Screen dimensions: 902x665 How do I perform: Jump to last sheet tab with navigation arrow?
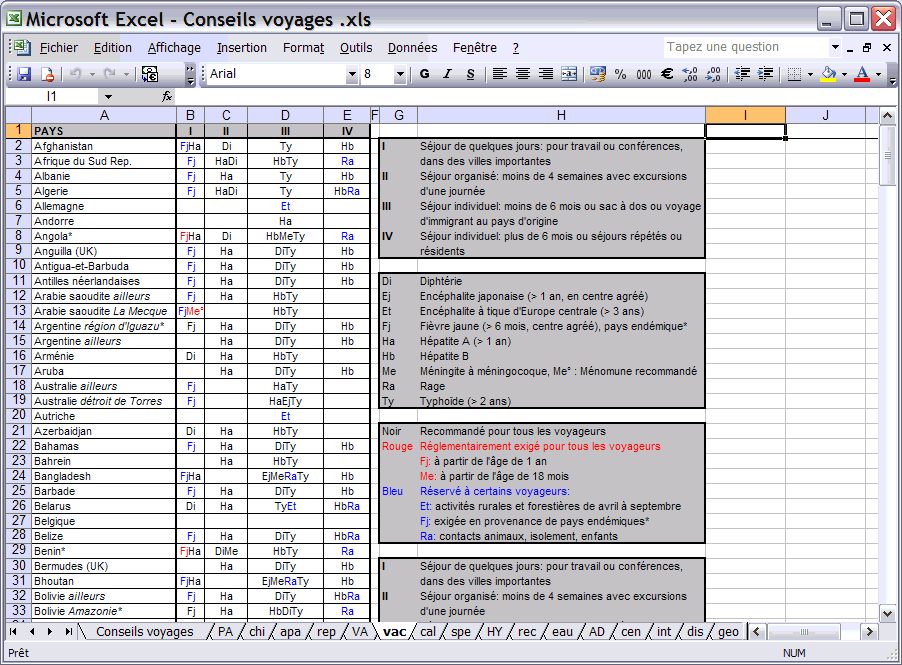[68, 631]
